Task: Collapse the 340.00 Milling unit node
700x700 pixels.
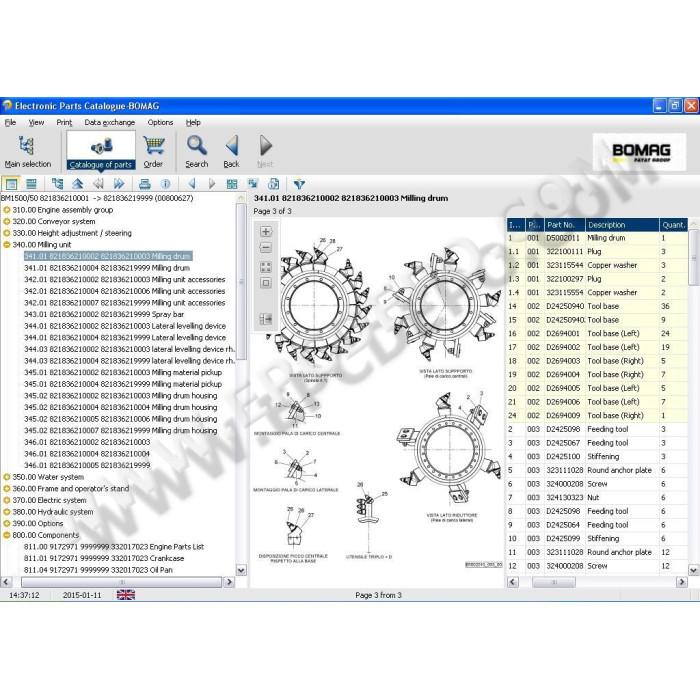Action: click(x=6, y=245)
